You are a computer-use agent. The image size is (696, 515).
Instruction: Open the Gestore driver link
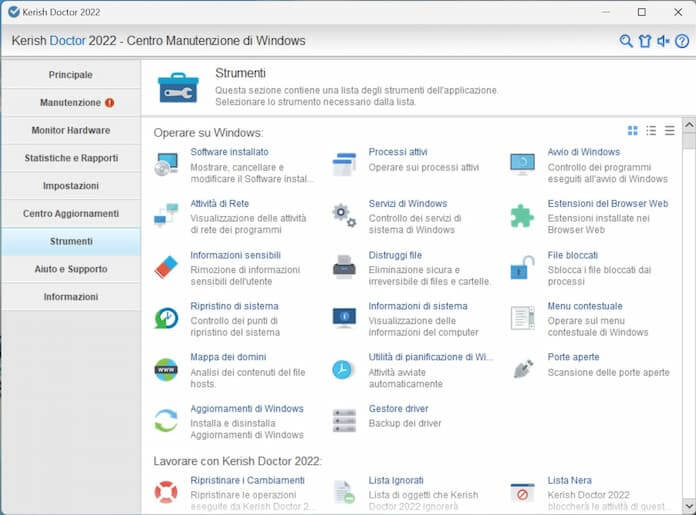399,408
